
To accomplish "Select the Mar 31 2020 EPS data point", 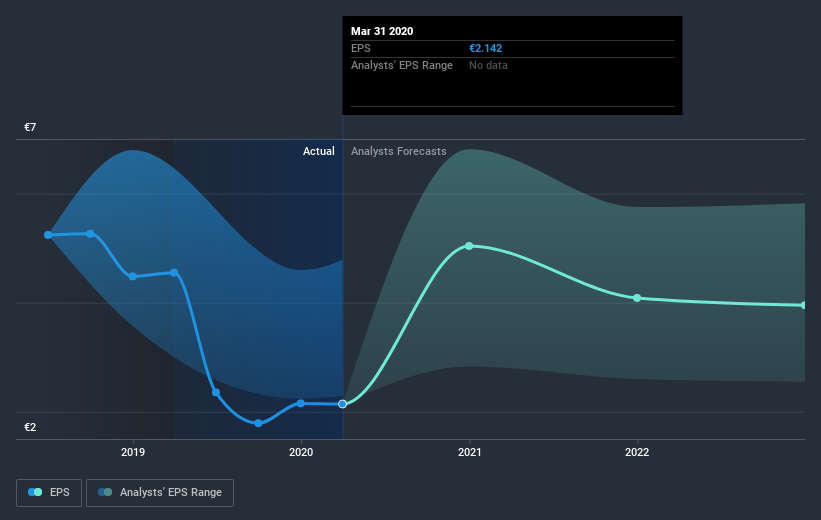I will tap(342, 404).
